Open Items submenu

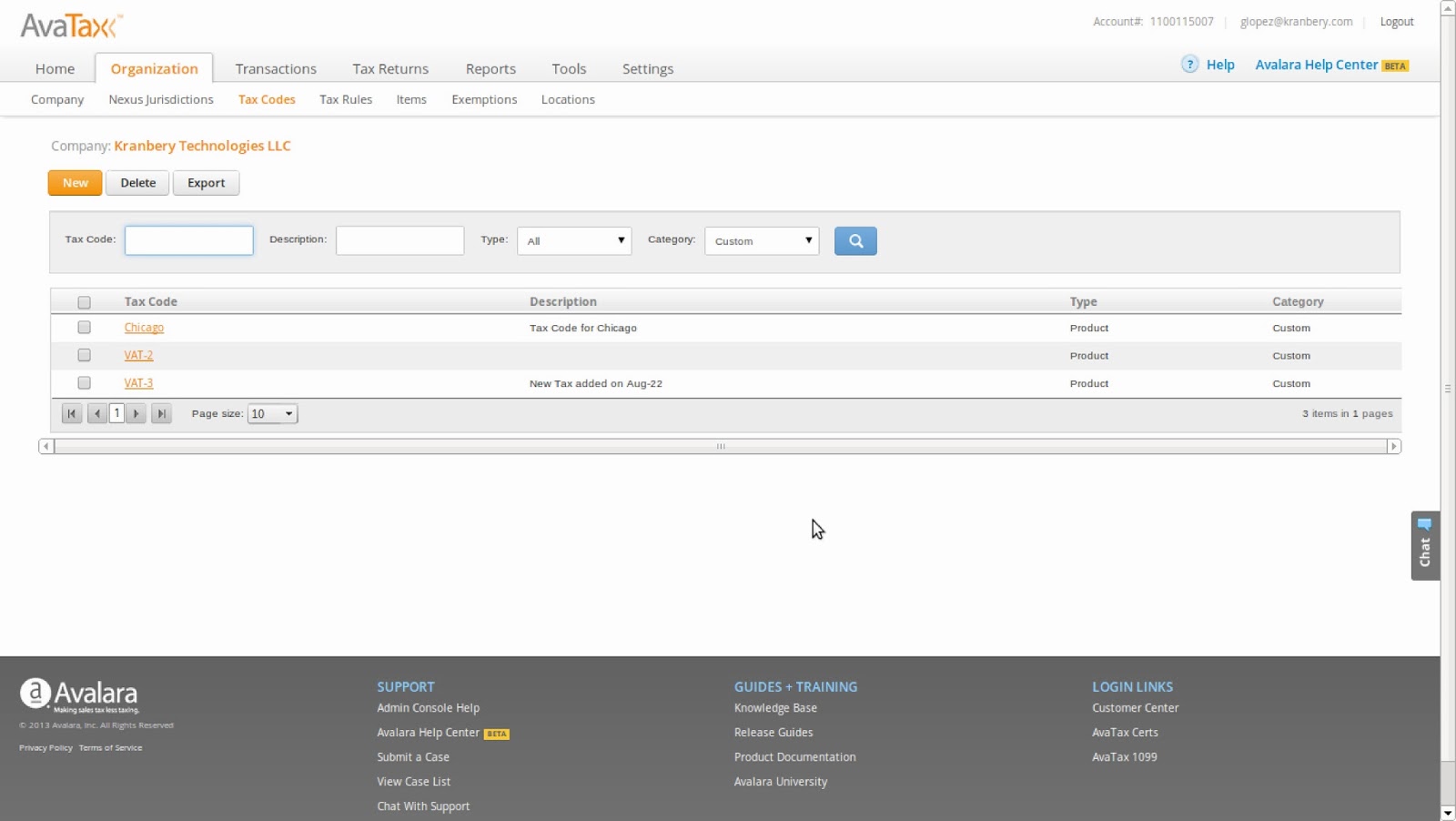coord(411,99)
